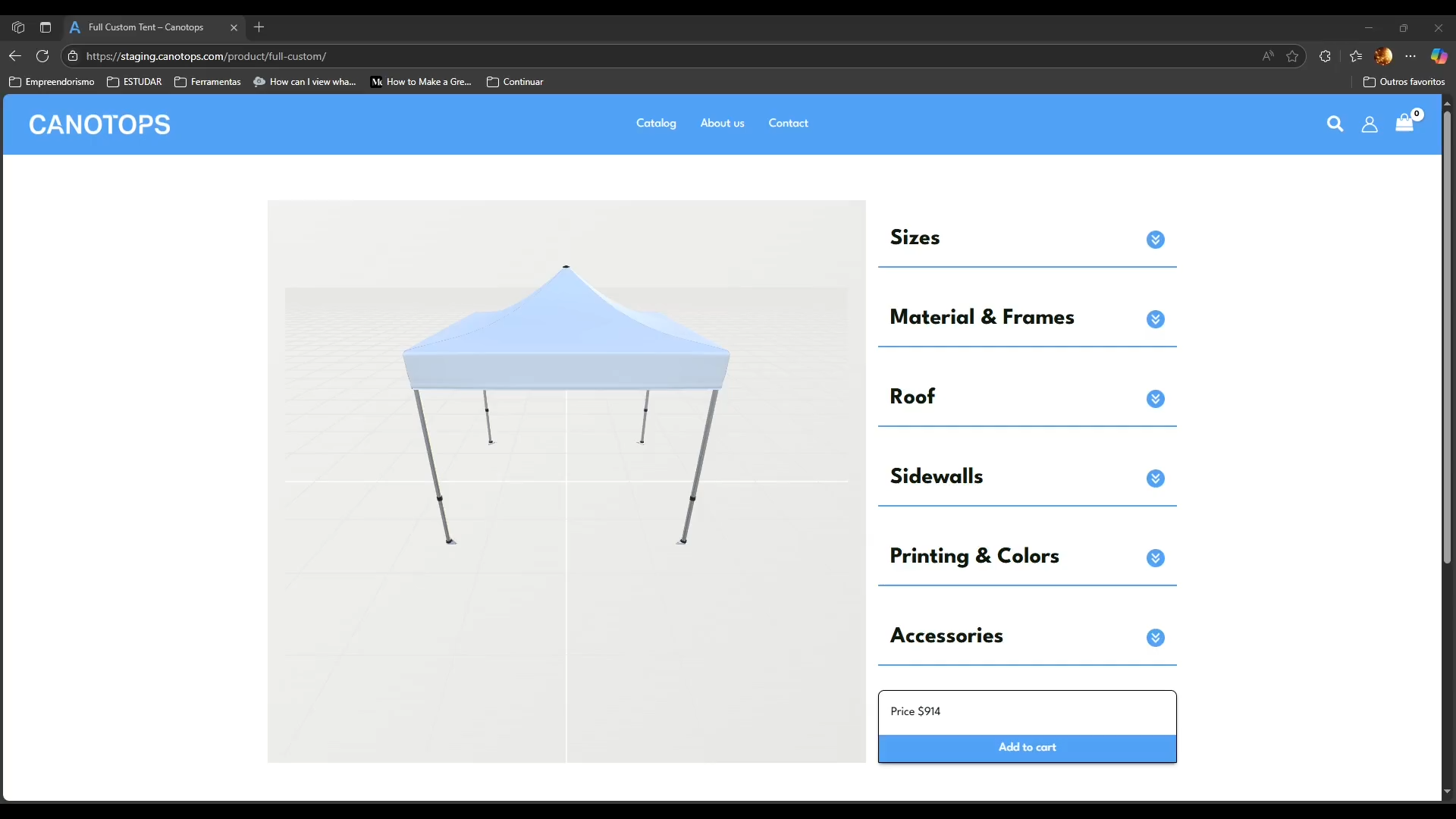The image size is (1456, 819).
Task: Open the ESTUDAR bookmarks folder
Action: coord(134,82)
